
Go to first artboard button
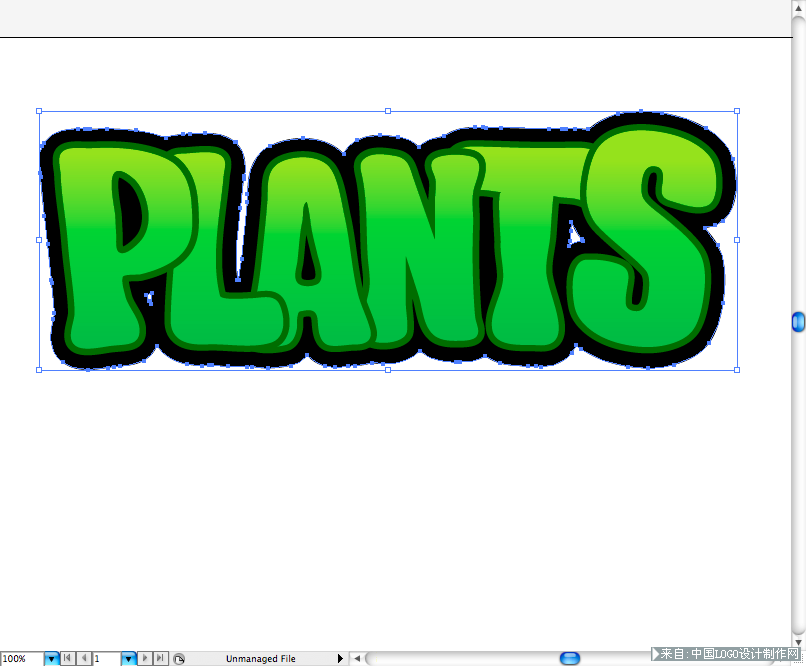coord(67,658)
